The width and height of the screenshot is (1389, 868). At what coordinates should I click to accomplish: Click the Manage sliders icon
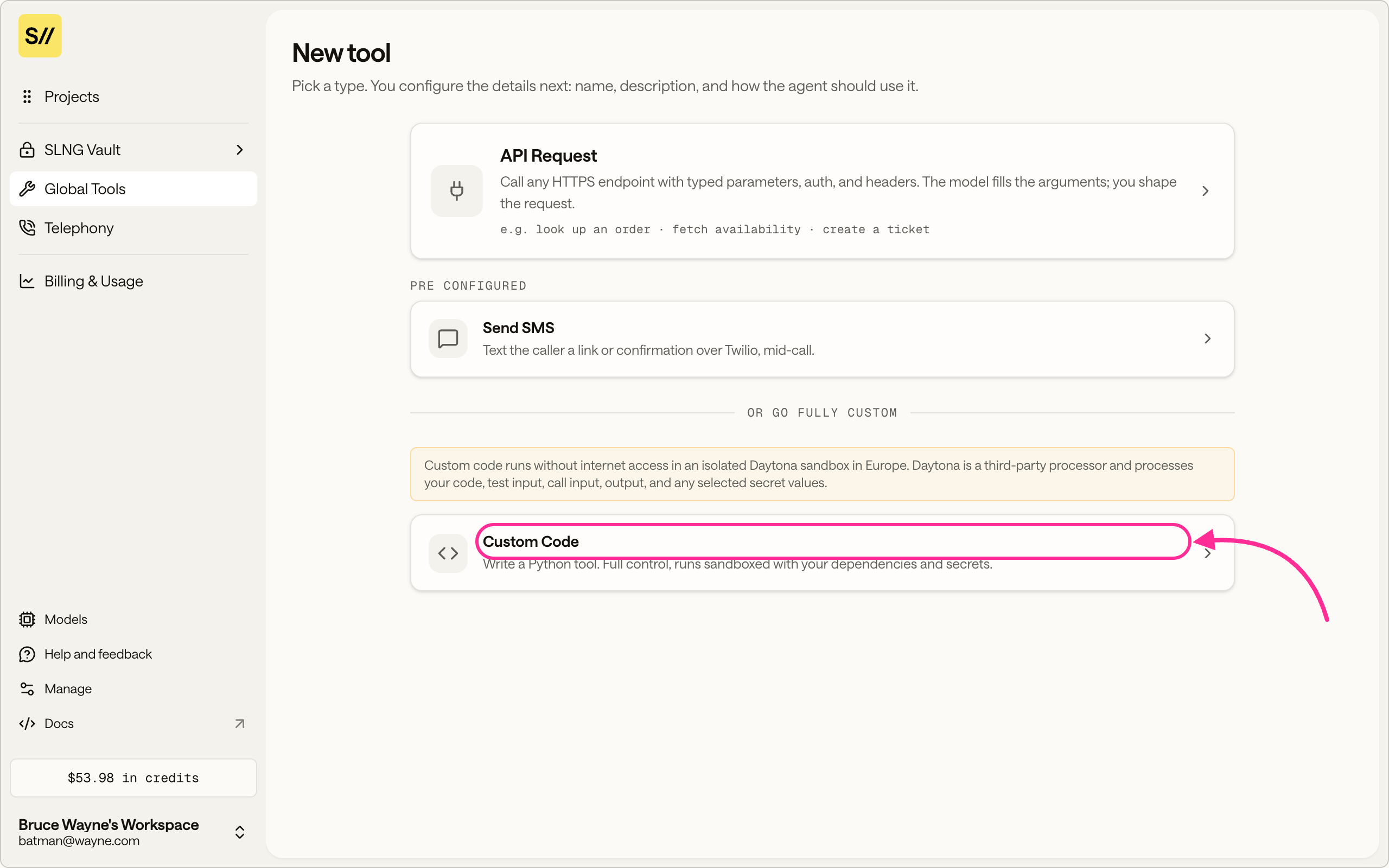tap(27, 689)
